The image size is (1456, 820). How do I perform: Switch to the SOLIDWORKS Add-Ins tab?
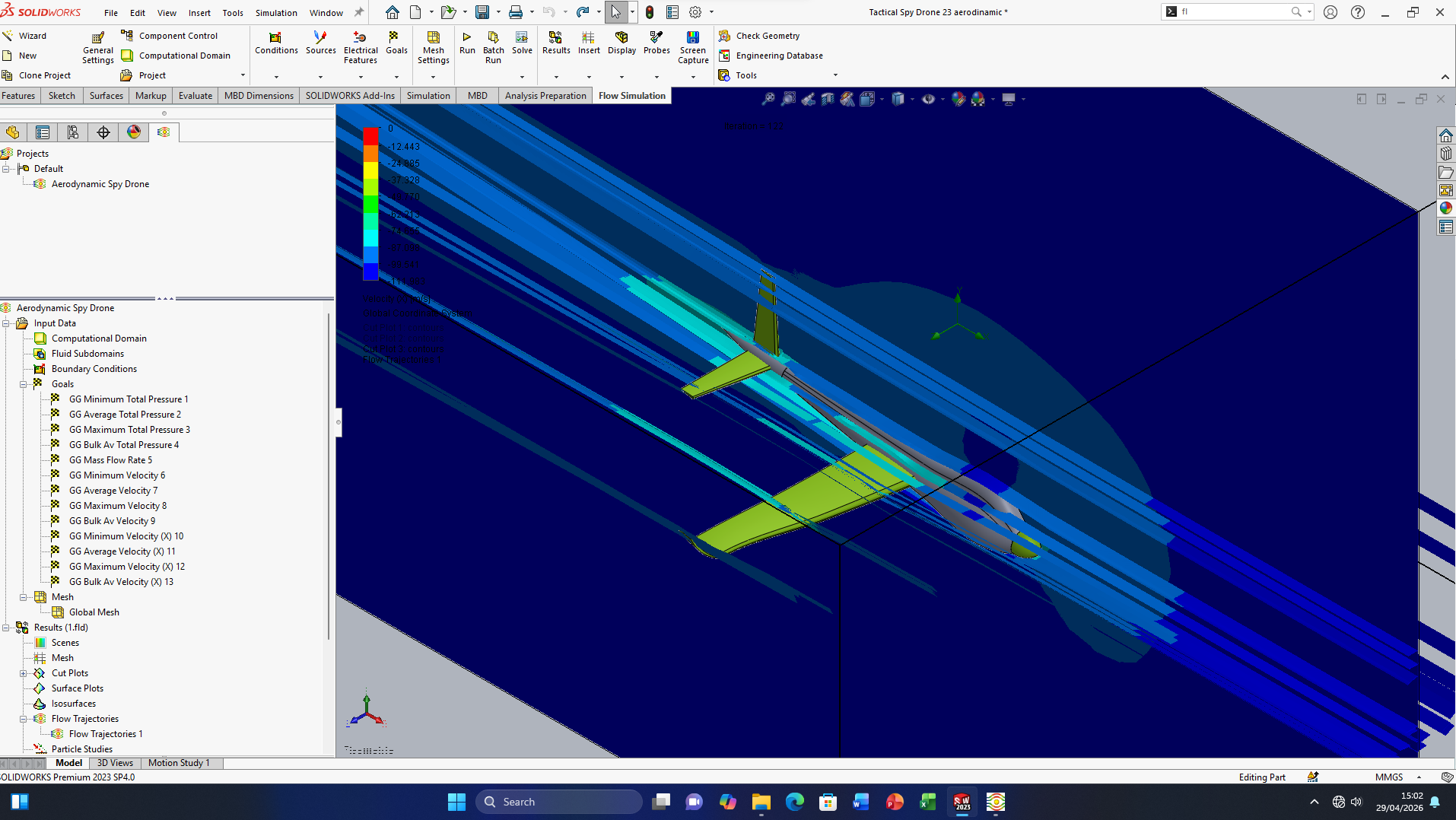pyautogui.click(x=350, y=96)
